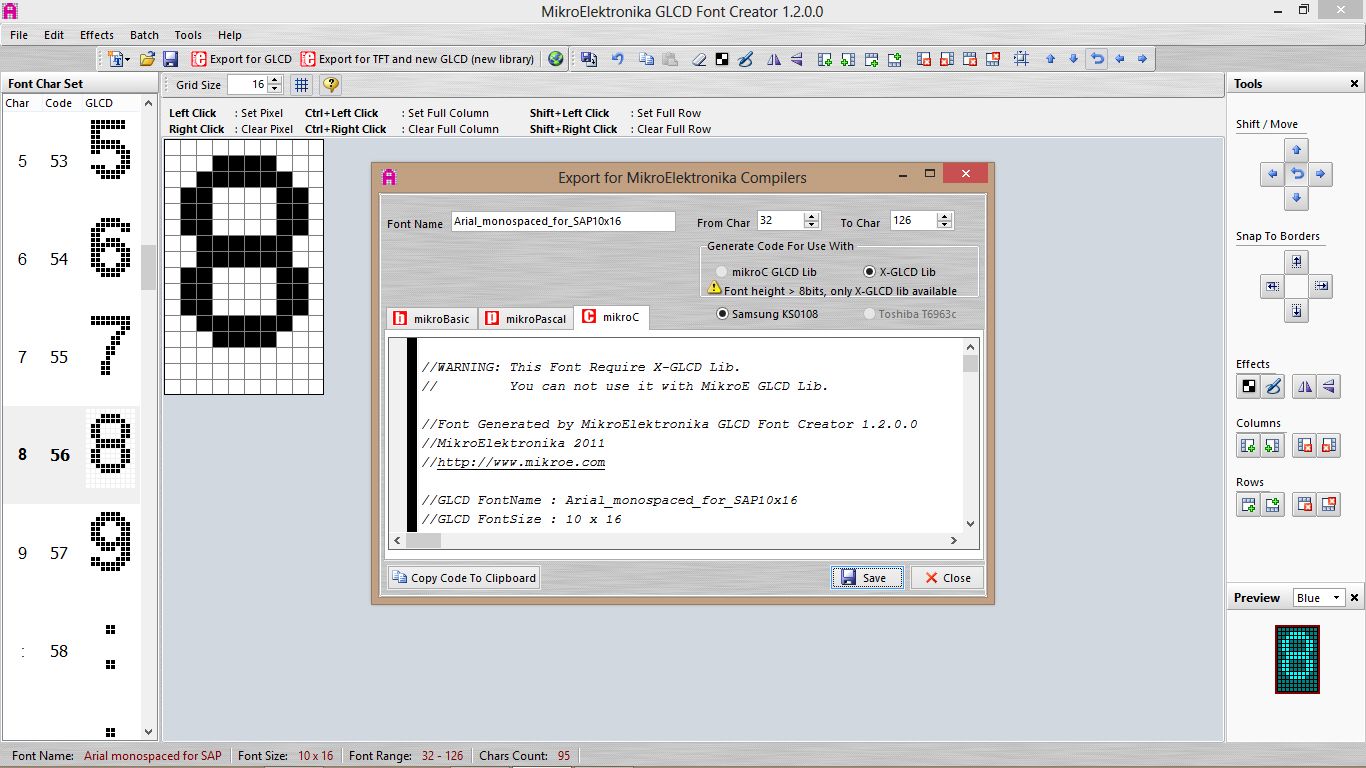Open the new-file dropdown arrow in toolbar

pyautogui.click(x=127, y=59)
